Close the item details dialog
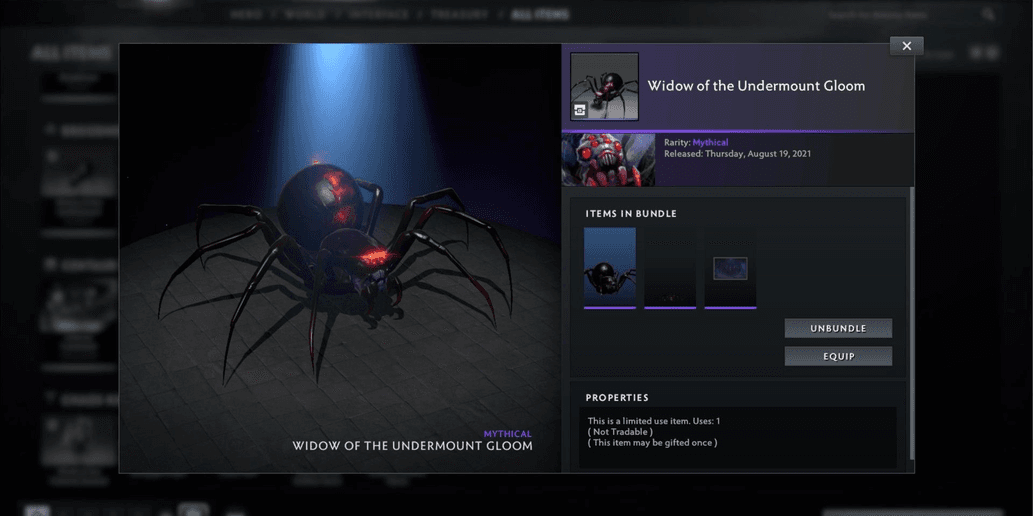 906,46
